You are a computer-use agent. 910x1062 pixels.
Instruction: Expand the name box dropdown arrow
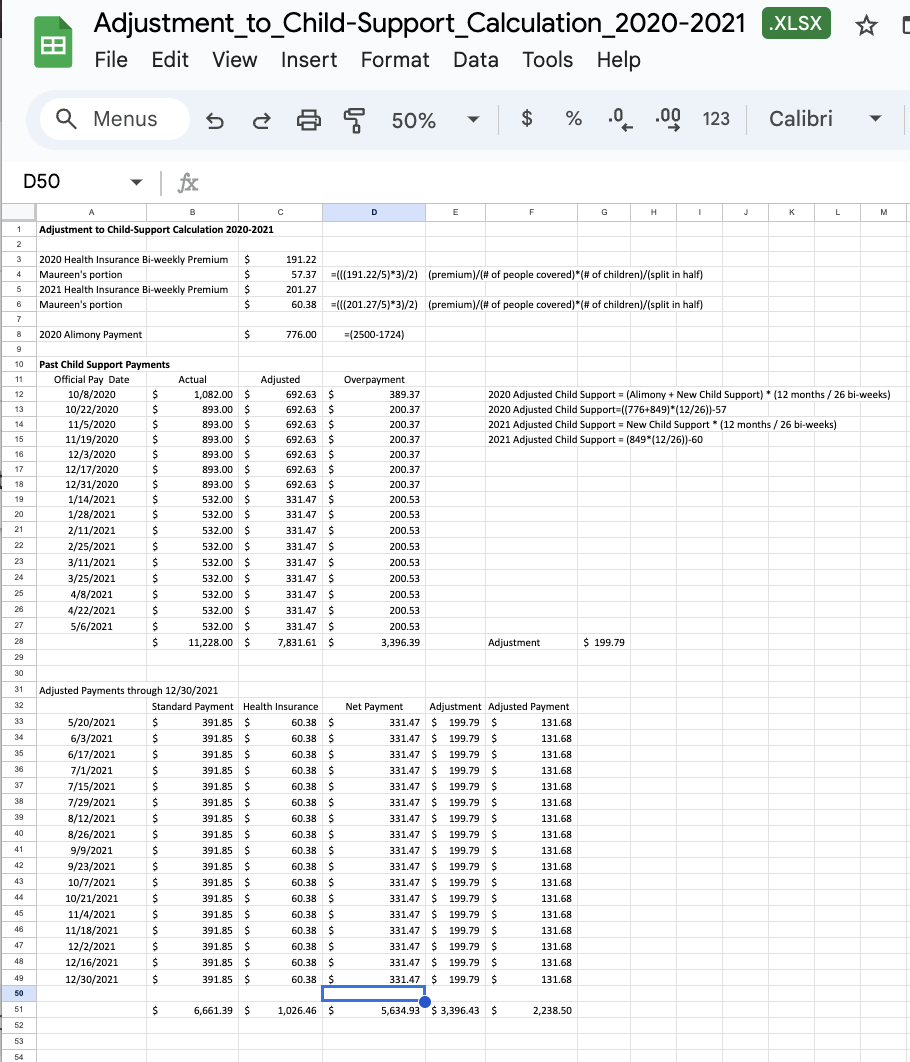coord(137,182)
